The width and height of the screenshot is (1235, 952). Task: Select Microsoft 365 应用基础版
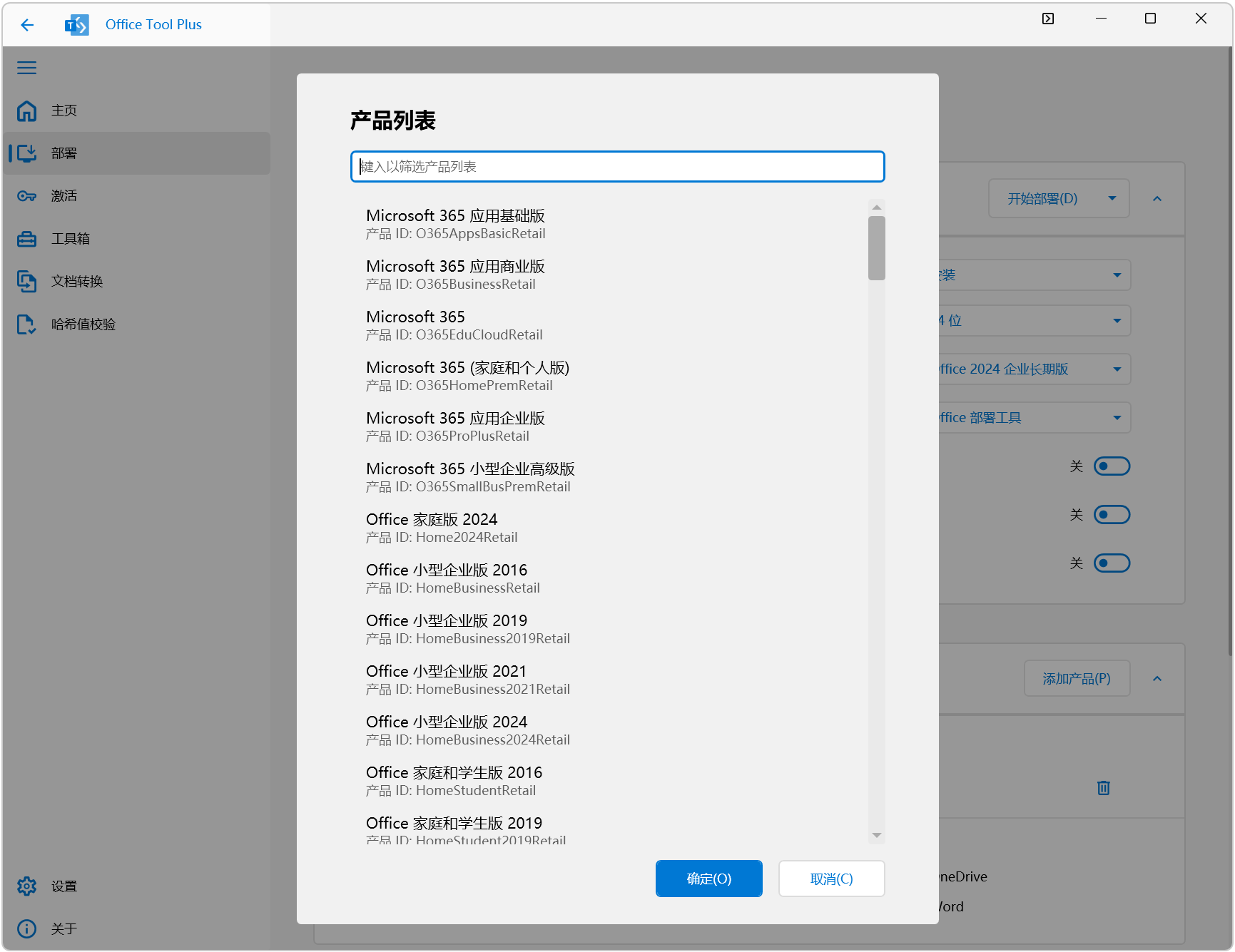tap(610, 224)
